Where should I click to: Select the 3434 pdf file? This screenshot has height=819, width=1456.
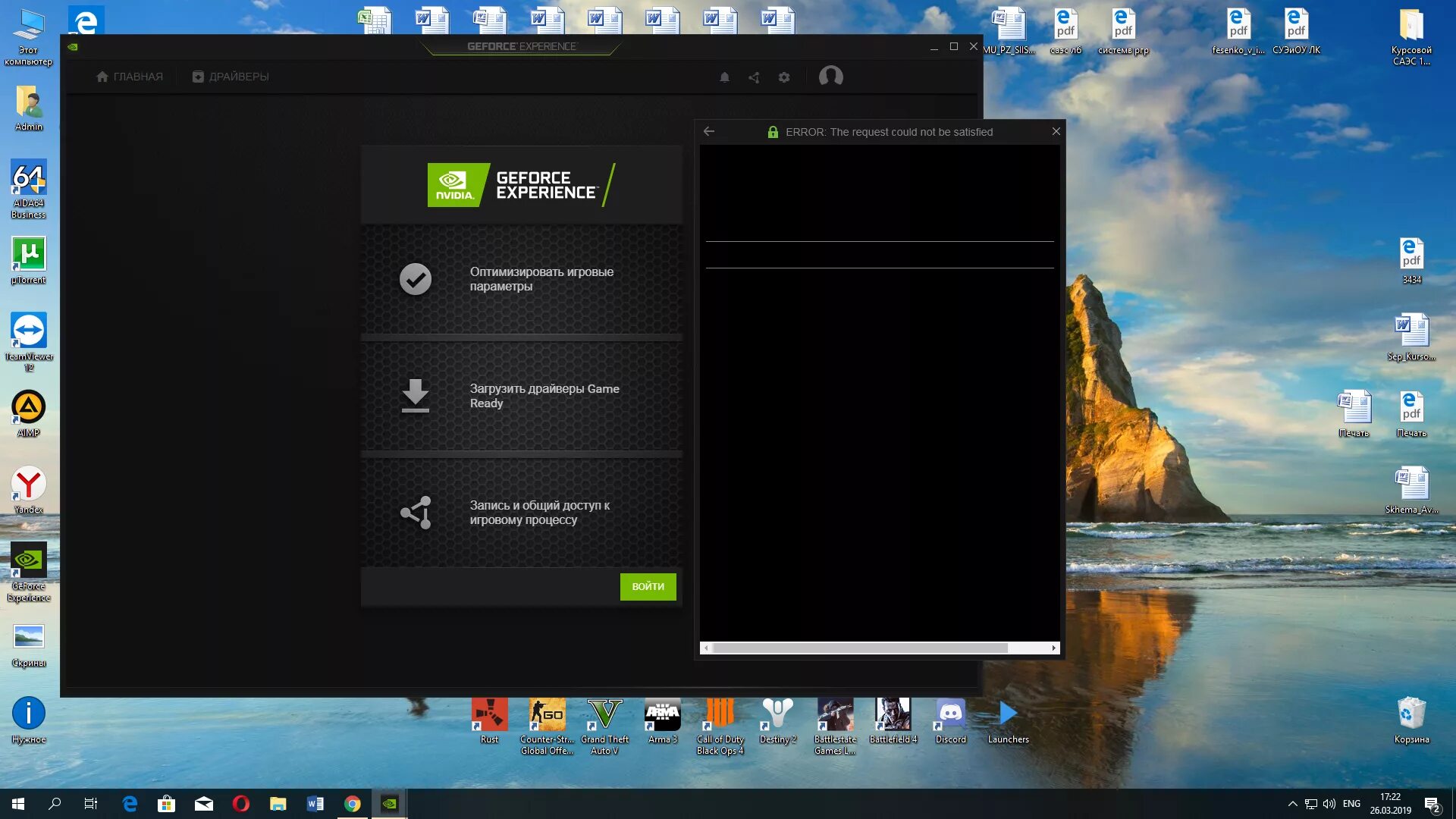pyautogui.click(x=1411, y=260)
